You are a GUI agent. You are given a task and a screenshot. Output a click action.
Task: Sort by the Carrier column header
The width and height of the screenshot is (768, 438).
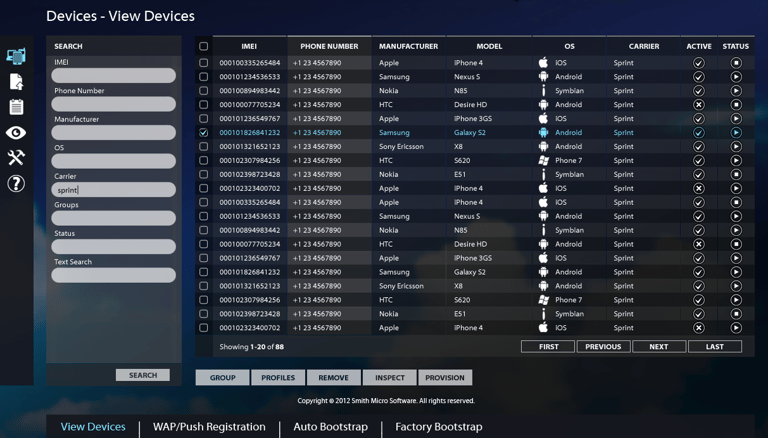pyautogui.click(x=644, y=46)
